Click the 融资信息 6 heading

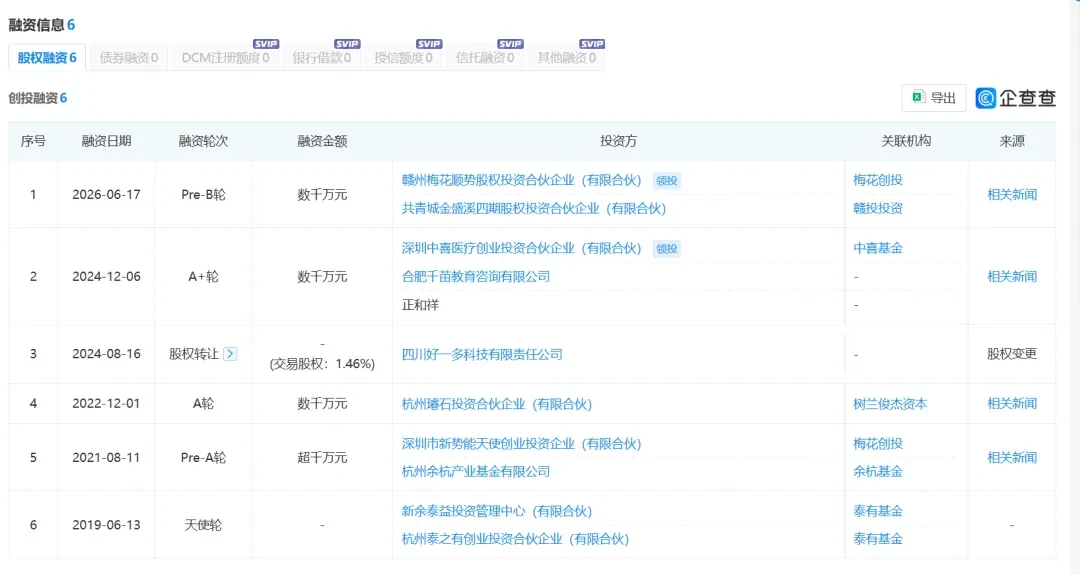(41, 25)
